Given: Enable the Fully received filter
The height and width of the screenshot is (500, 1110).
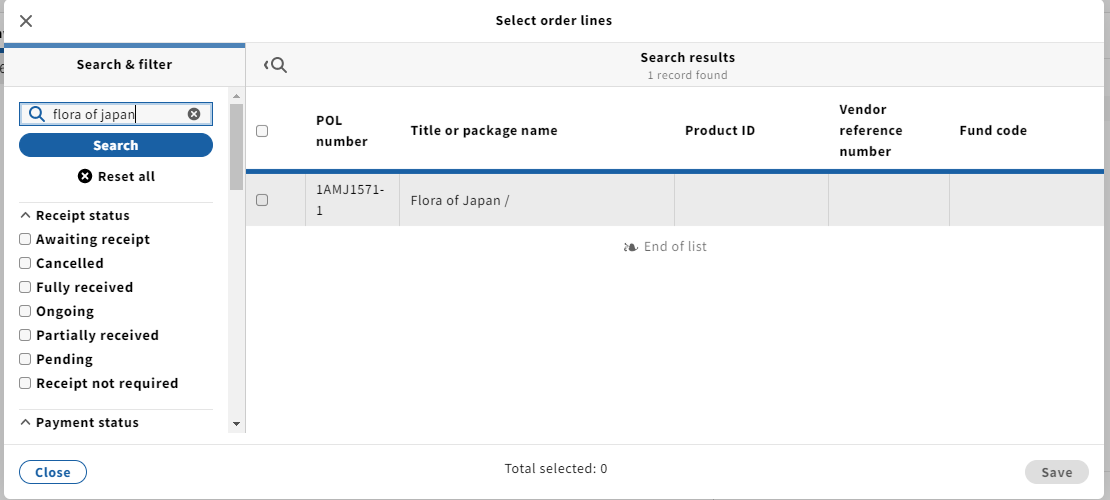Looking at the screenshot, I should 25,288.
